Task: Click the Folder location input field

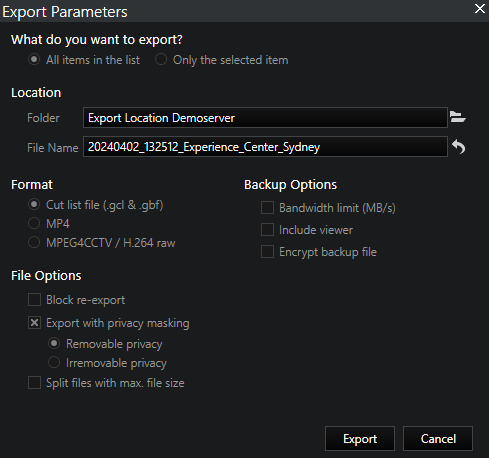Action: [x=265, y=117]
